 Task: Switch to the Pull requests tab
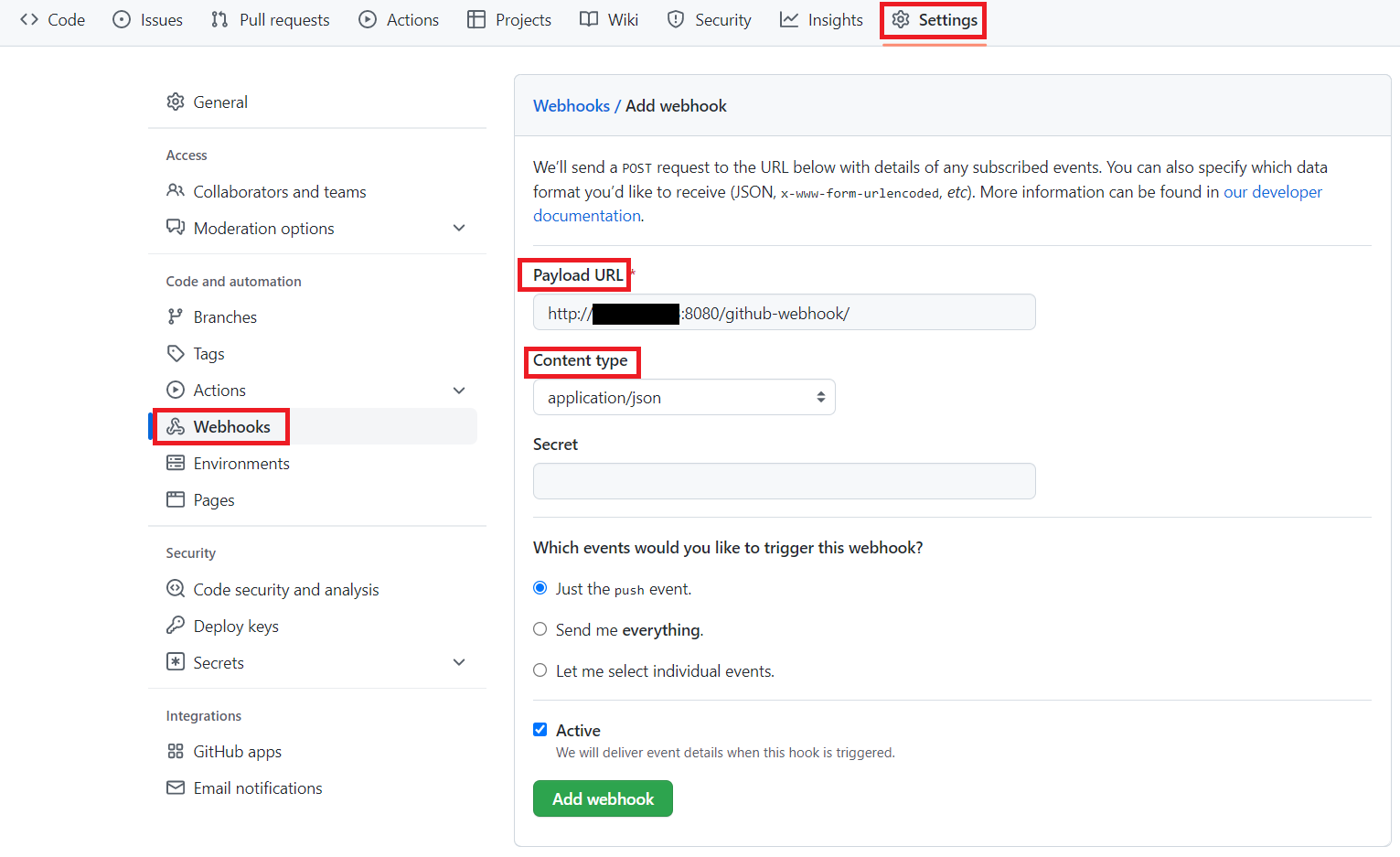pyautogui.click(x=271, y=20)
